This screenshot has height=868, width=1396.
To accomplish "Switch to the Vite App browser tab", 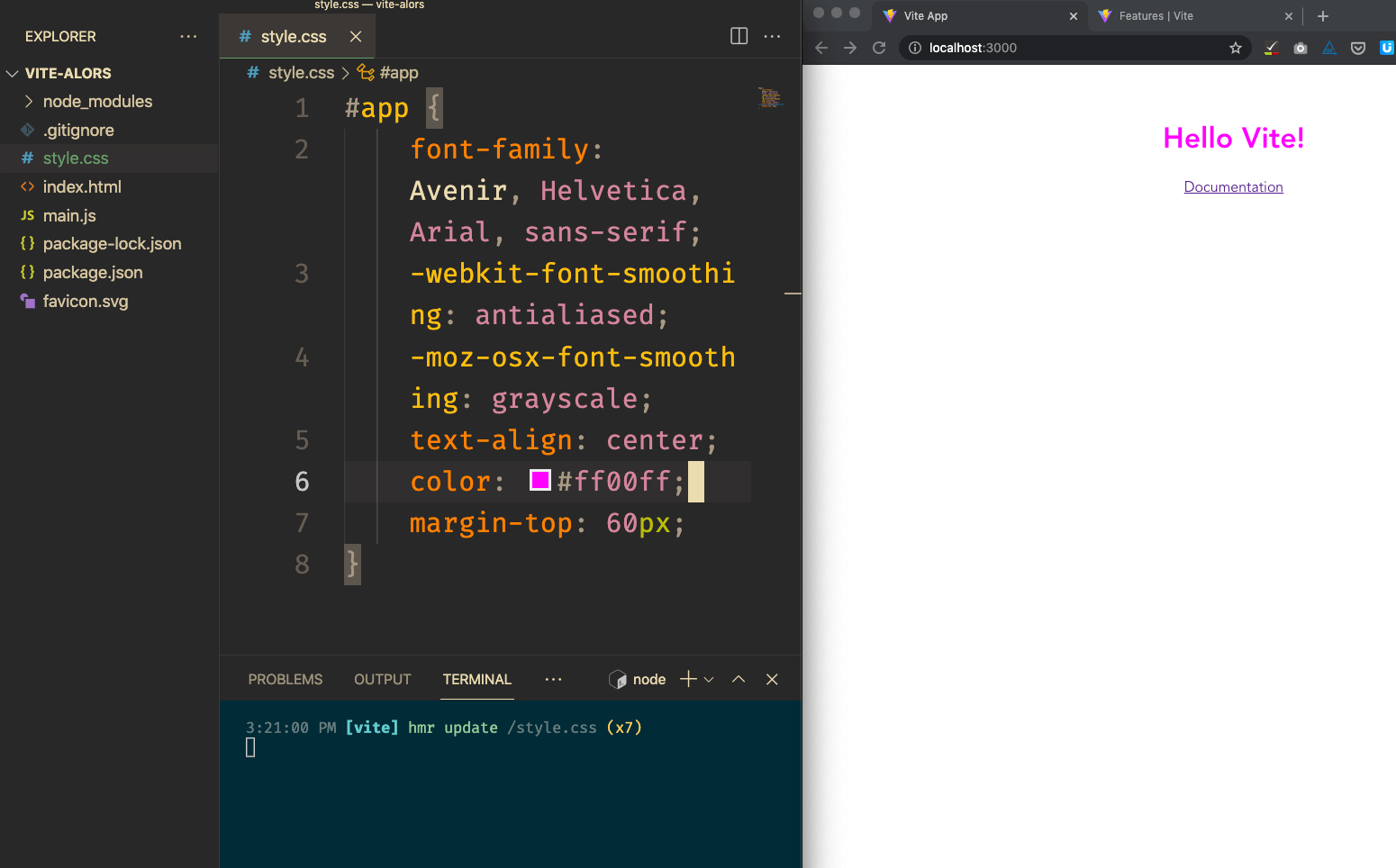I will tap(980, 16).
